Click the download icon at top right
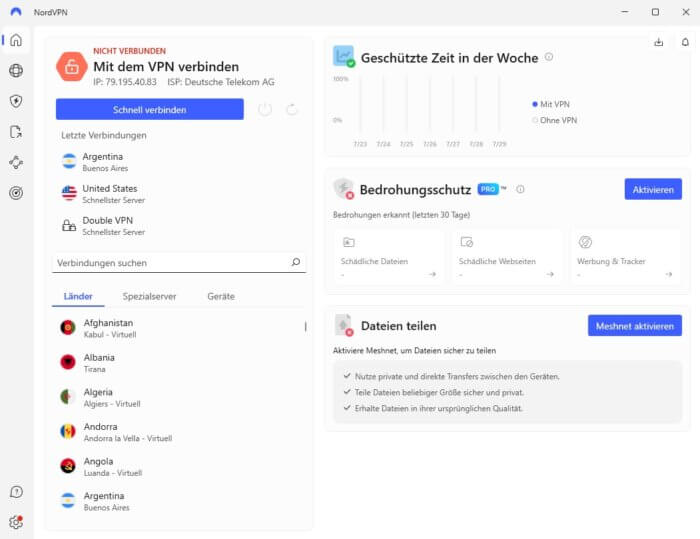This screenshot has height=539, width=700. click(x=658, y=42)
